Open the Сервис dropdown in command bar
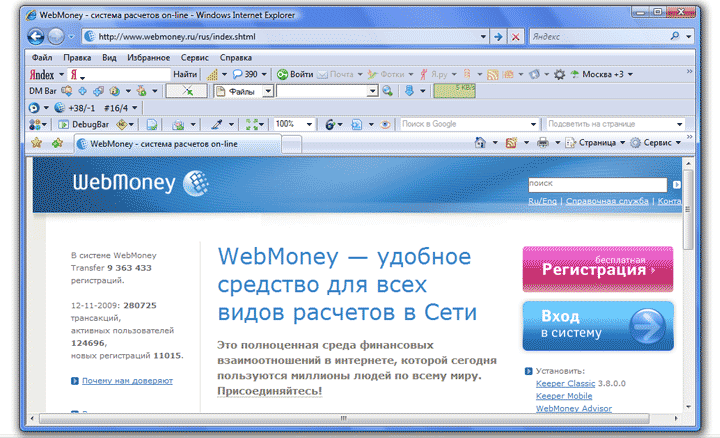This screenshot has height=438, width=720. [x=678, y=143]
